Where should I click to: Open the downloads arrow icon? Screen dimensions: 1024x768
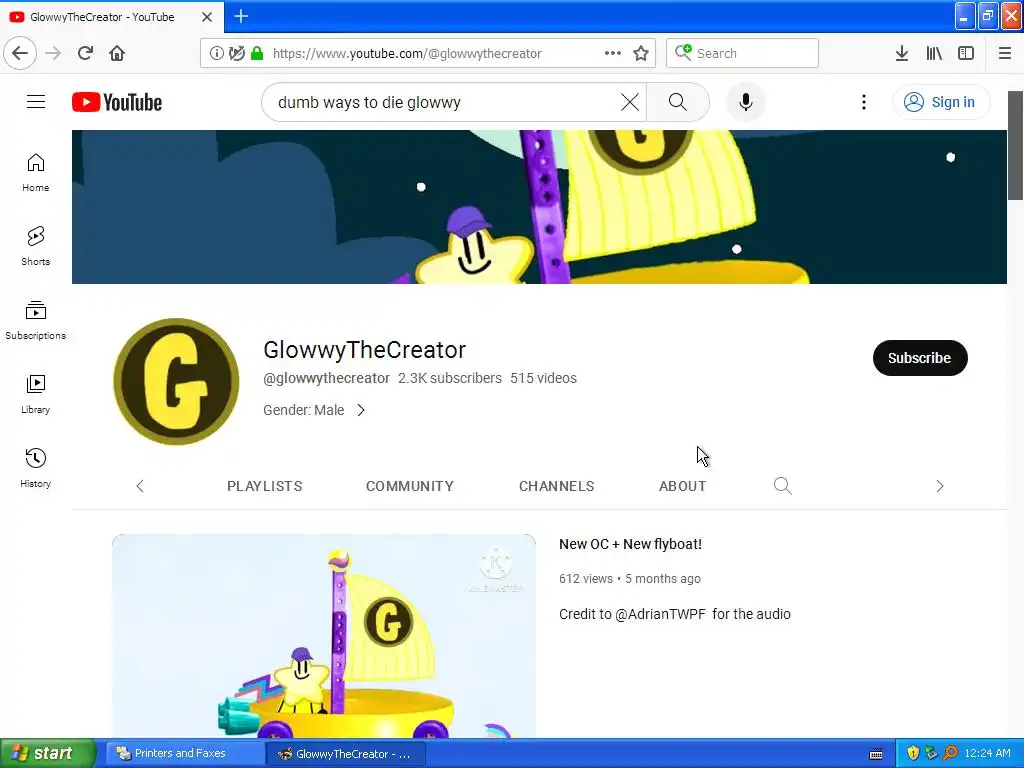click(902, 53)
